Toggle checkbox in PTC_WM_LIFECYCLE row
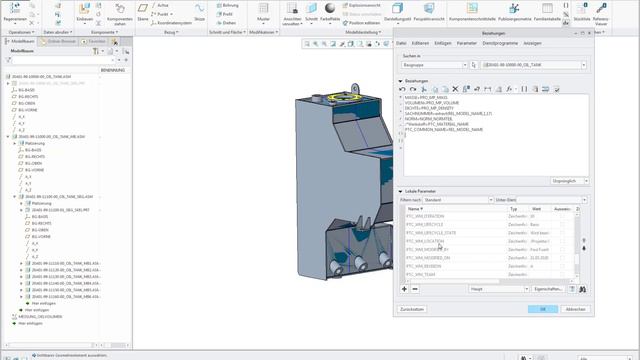 pos(562,224)
